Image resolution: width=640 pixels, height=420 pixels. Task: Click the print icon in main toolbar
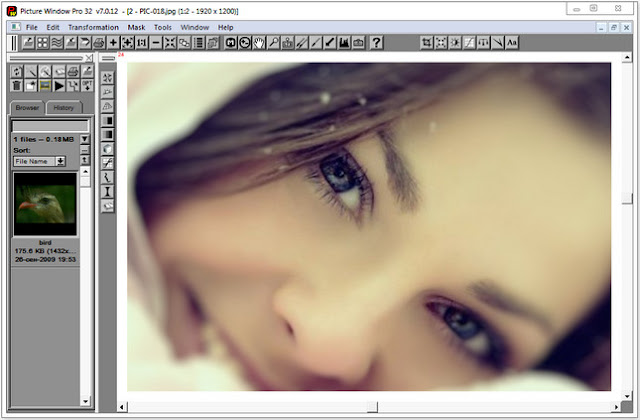(99, 42)
